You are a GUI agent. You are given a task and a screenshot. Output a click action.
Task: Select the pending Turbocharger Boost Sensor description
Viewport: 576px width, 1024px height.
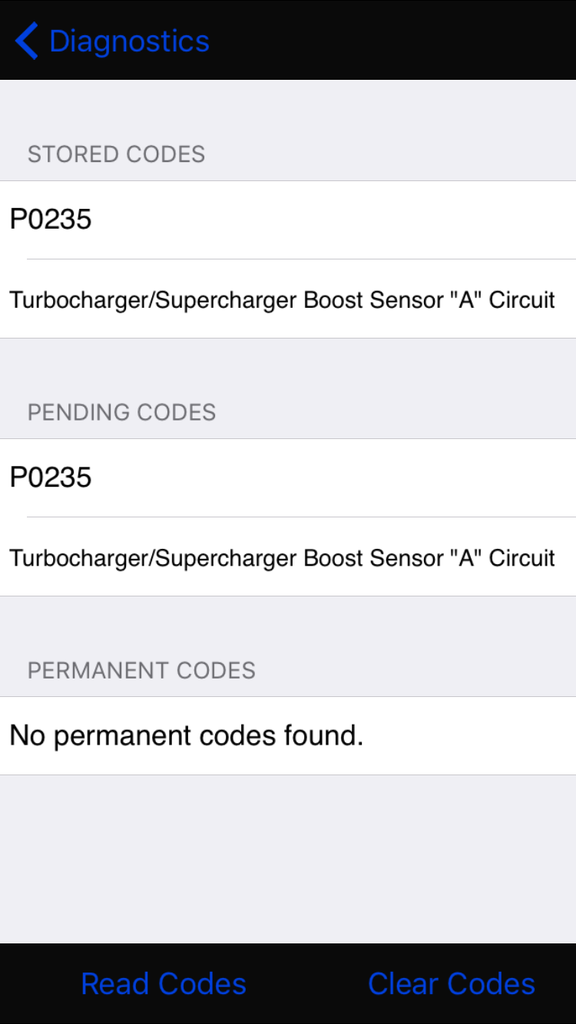coord(288,558)
